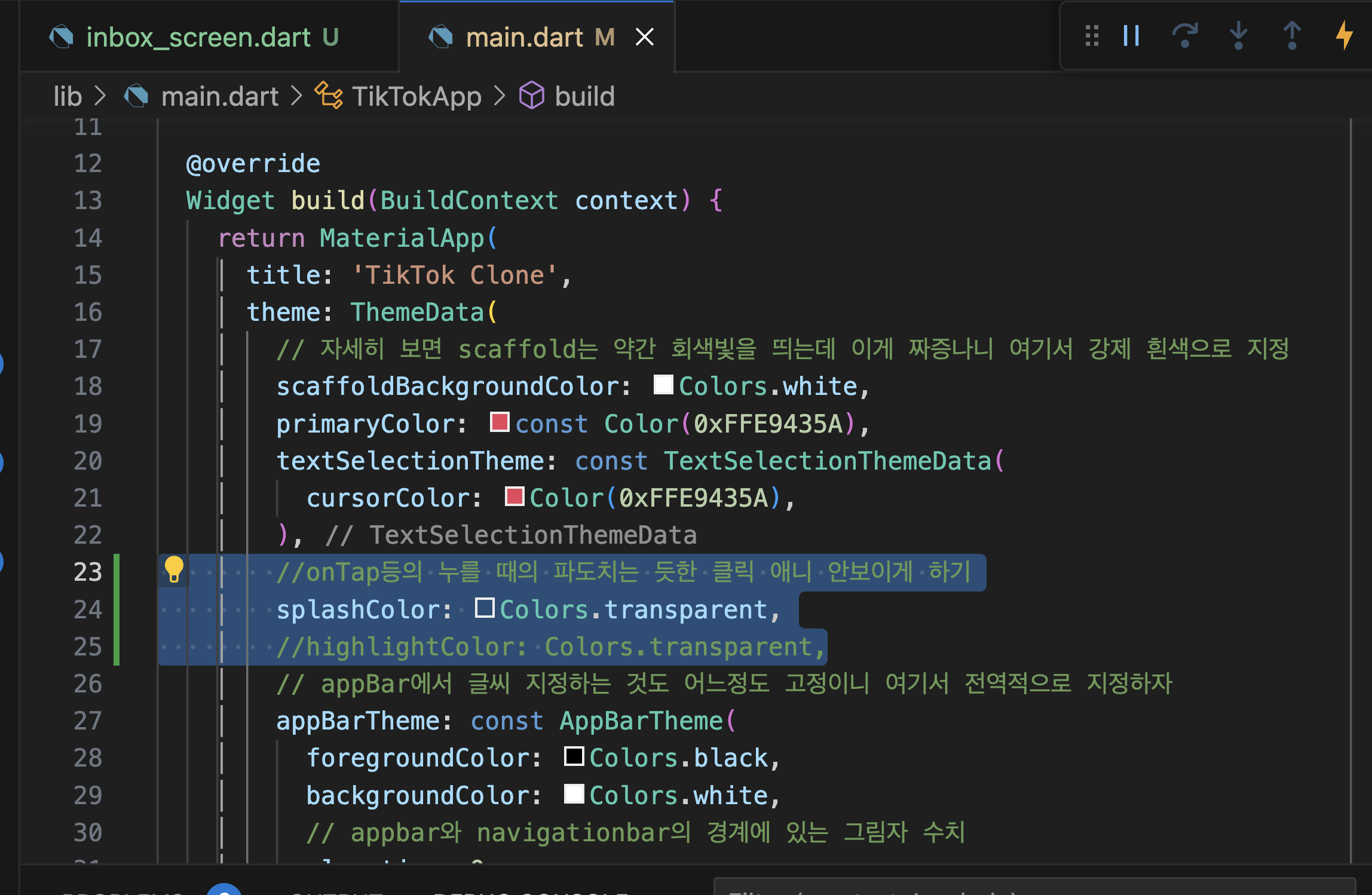
Task: Pause the debug session
Action: point(1131,36)
